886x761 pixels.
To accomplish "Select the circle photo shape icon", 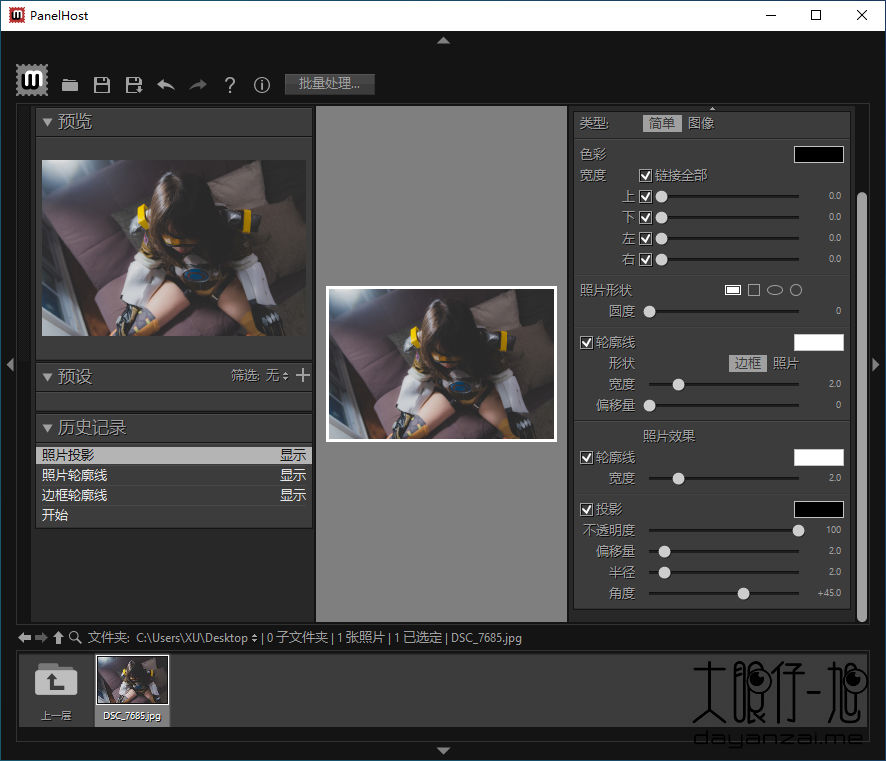I will point(796,290).
